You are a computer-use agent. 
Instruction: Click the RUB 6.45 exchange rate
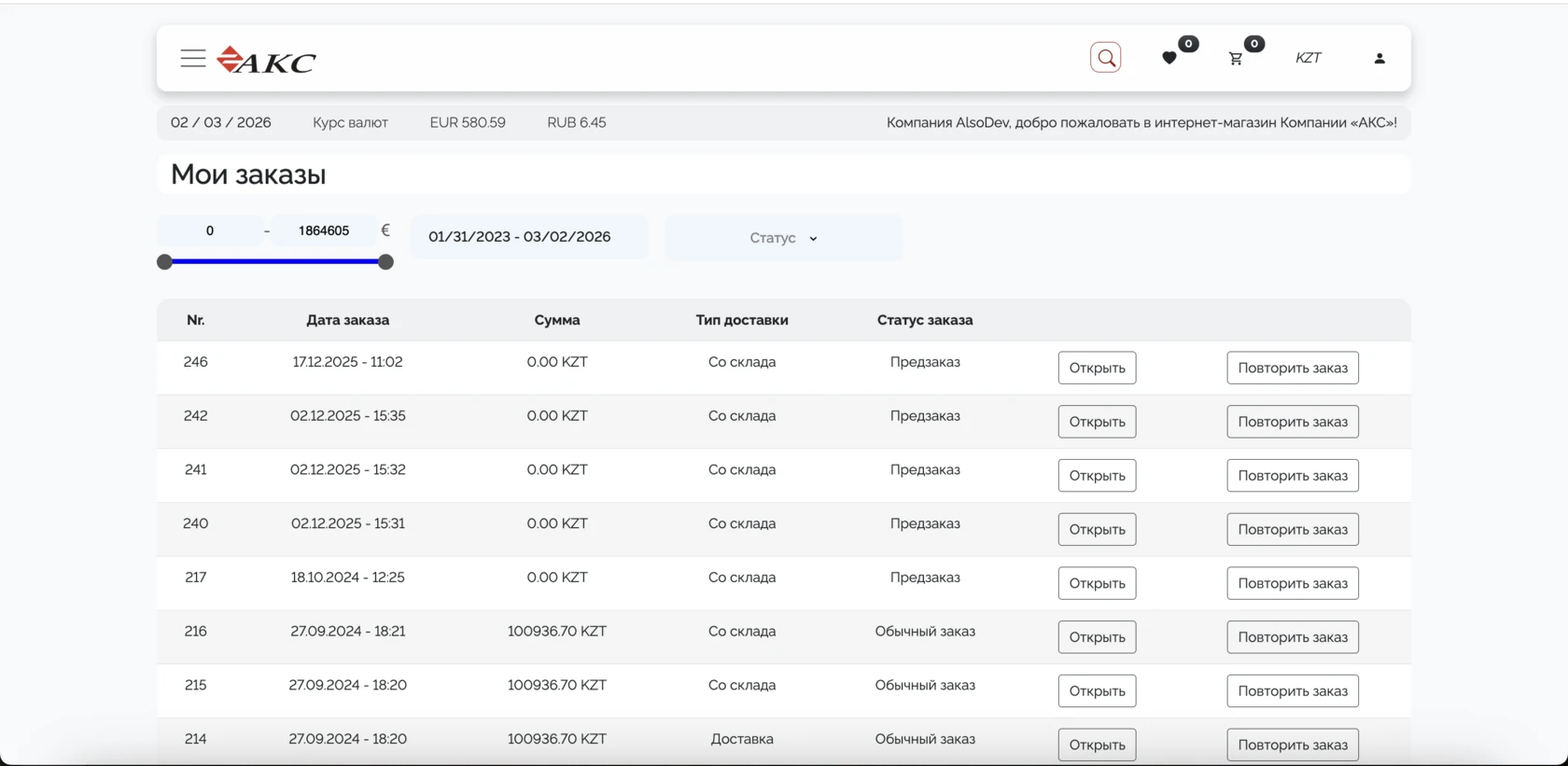(577, 122)
